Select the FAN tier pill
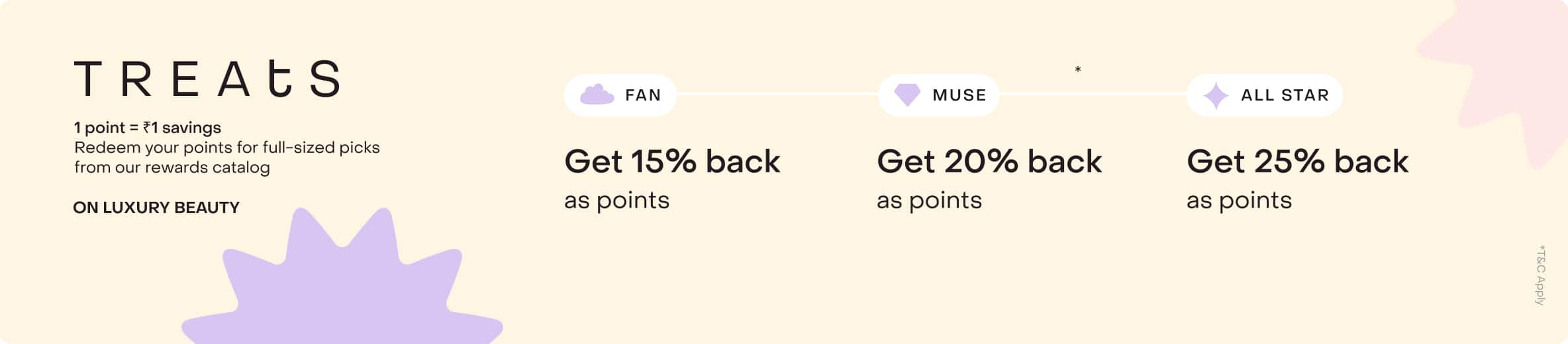 (620, 95)
